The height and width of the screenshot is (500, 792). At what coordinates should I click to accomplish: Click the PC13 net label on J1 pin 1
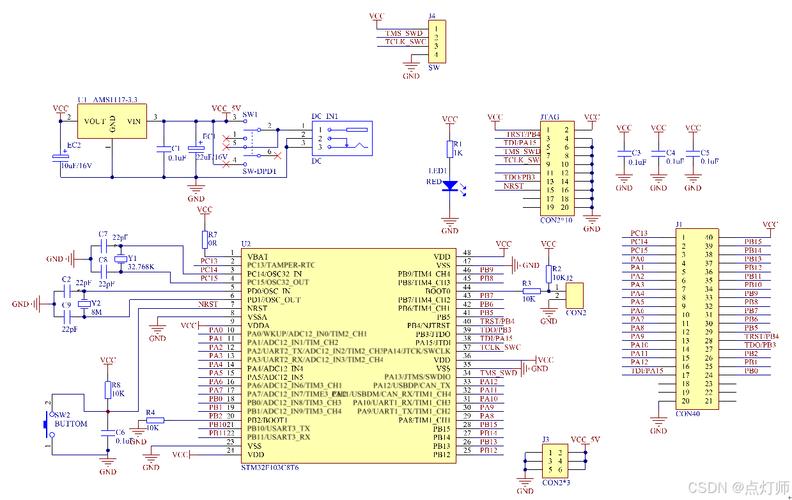click(639, 233)
